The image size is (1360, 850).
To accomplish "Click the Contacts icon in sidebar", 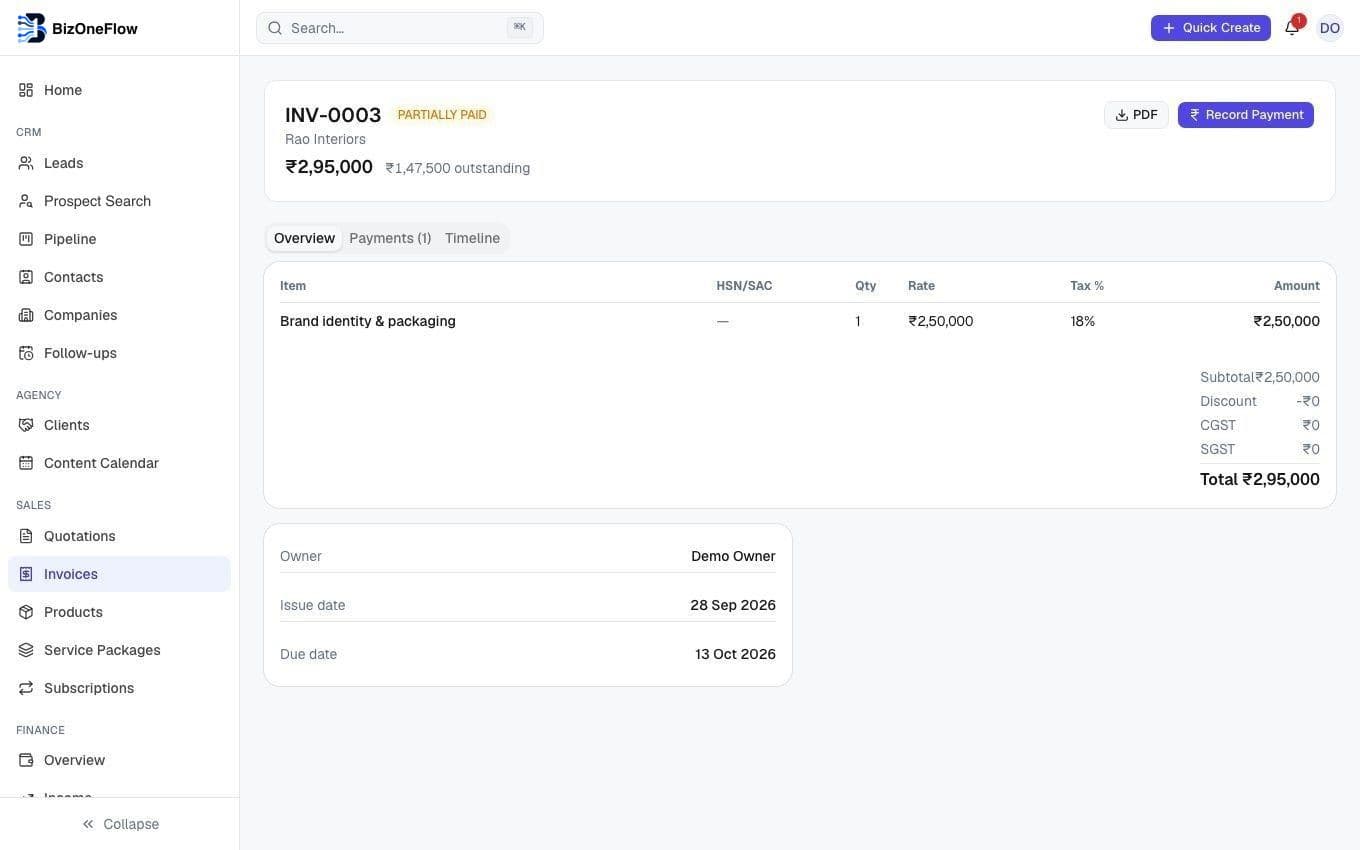I will pos(26,277).
